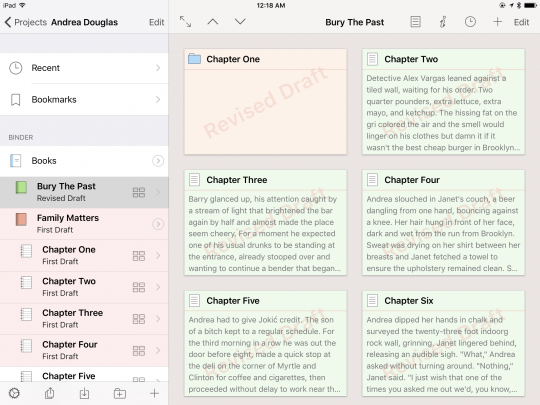540x405 pixels.
Task: Select the Books binder item
Action: (84, 161)
